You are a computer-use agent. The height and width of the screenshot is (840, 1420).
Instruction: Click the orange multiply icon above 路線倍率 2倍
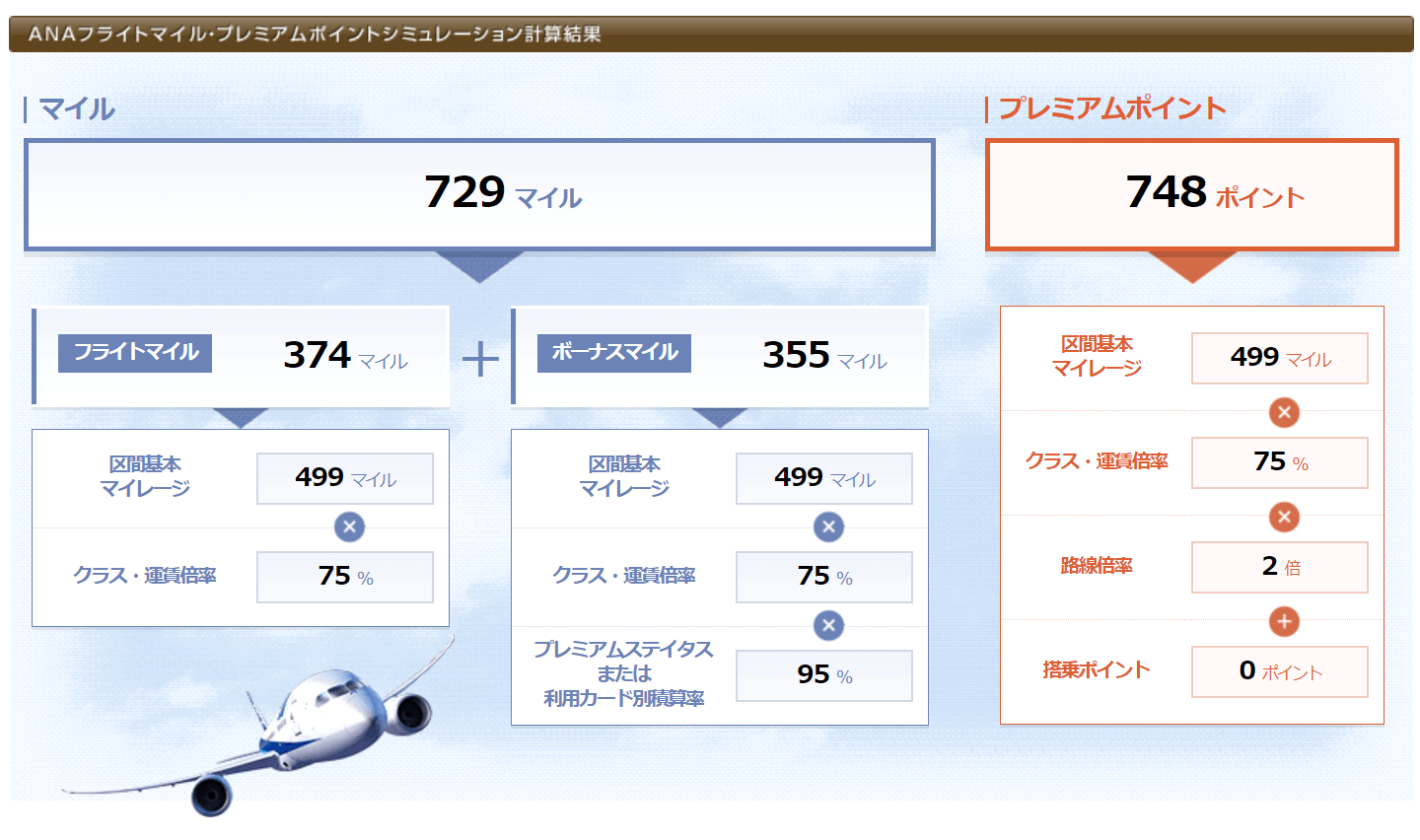[x=1284, y=517]
